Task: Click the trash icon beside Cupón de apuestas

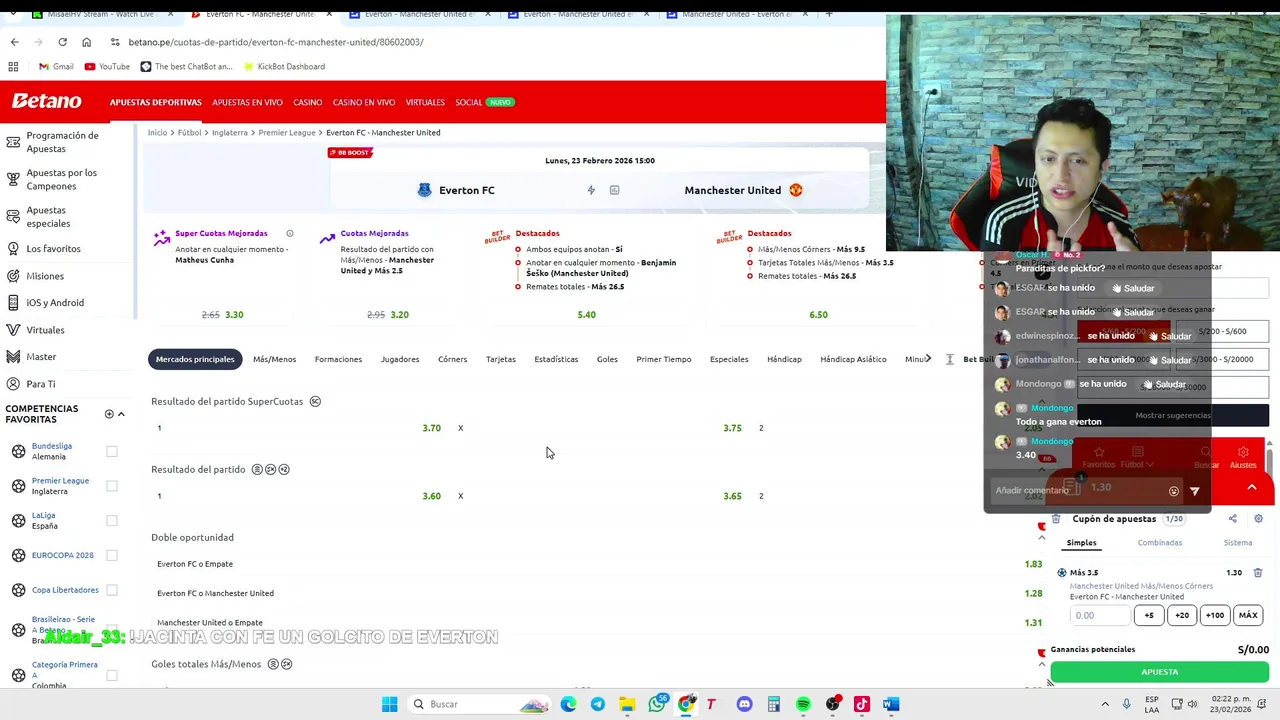Action: [x=1056, y=519]
